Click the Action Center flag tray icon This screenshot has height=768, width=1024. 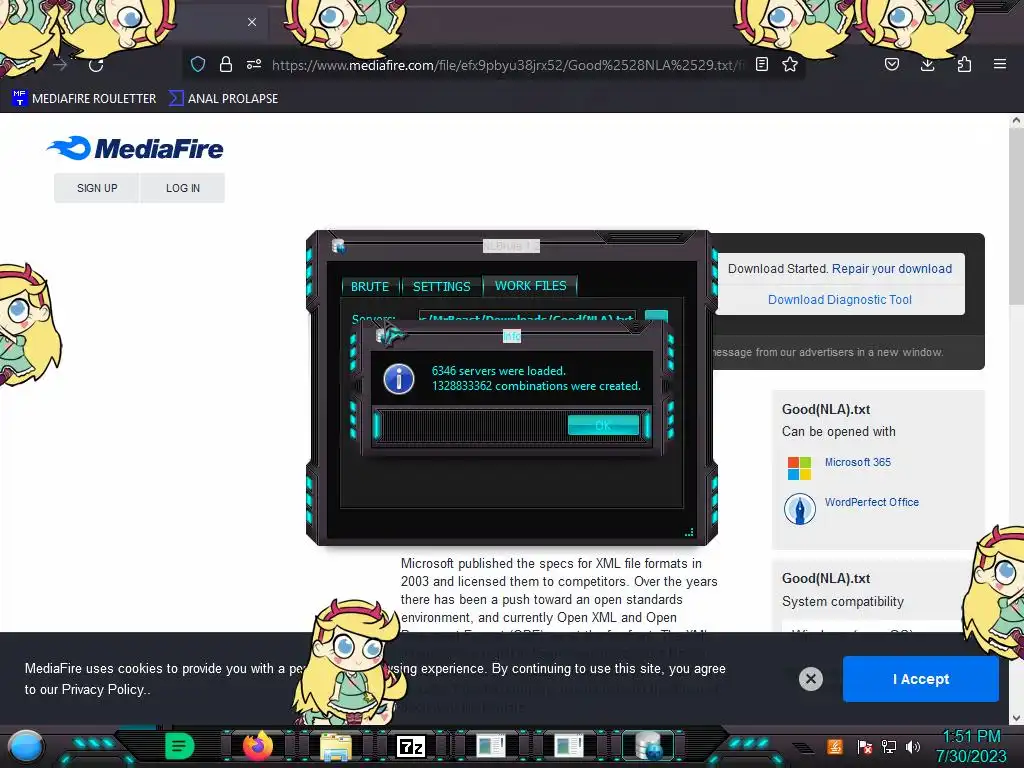pos(864,747)
